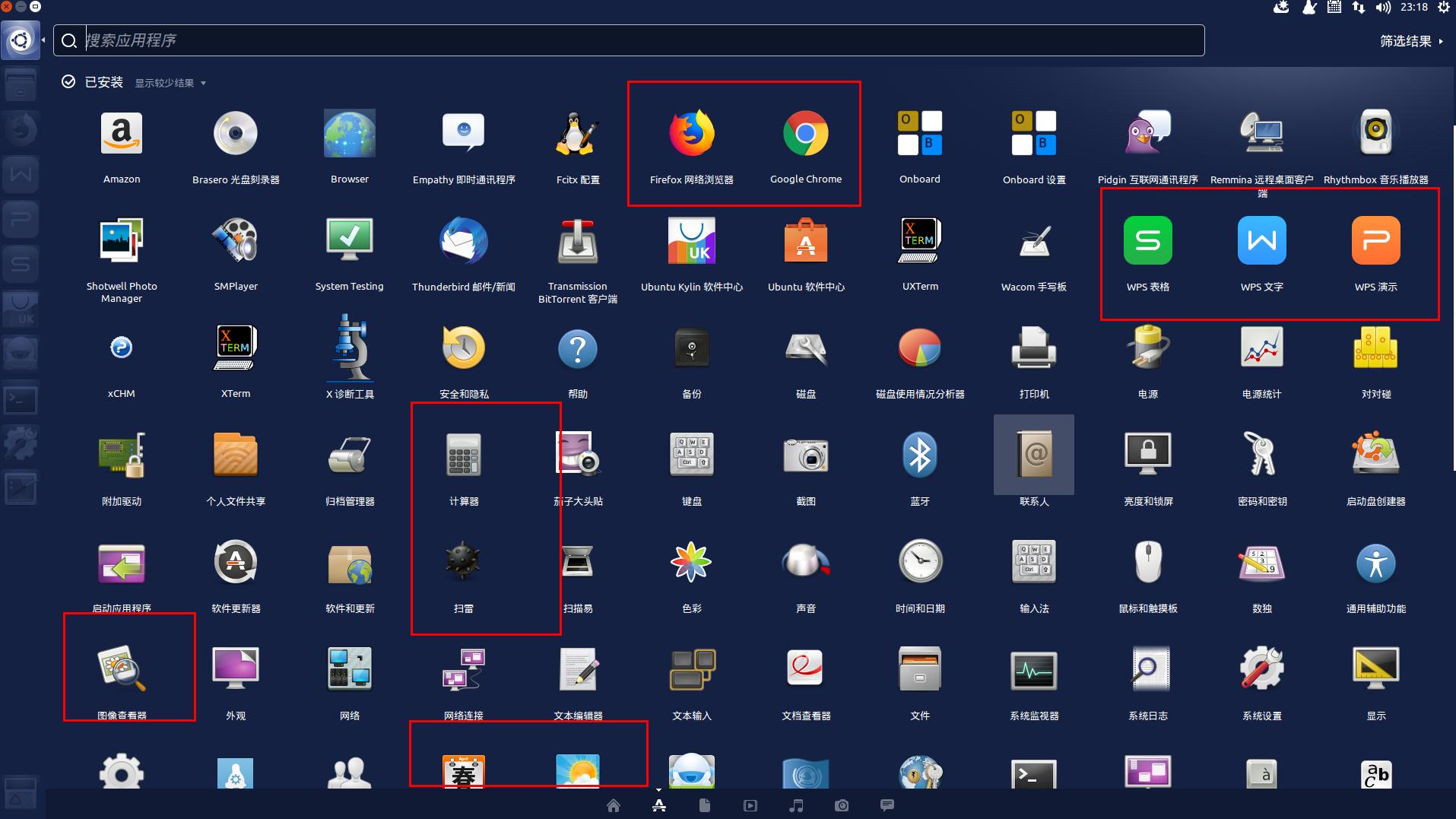
Task: Open the network indicator menu
Action: tap(1359, 8)
